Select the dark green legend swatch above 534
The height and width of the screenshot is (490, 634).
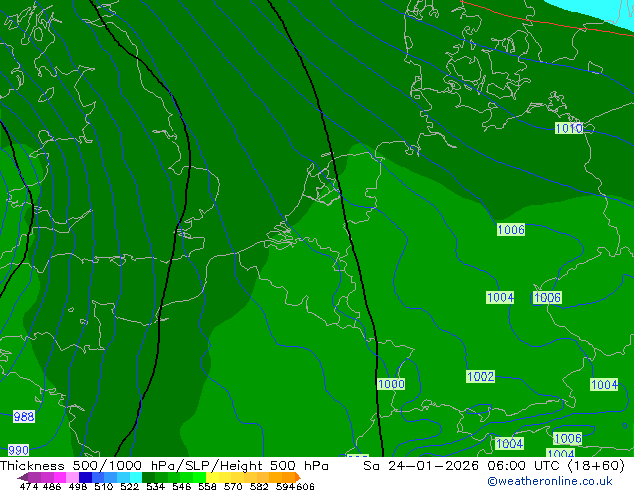click(148, 478)
